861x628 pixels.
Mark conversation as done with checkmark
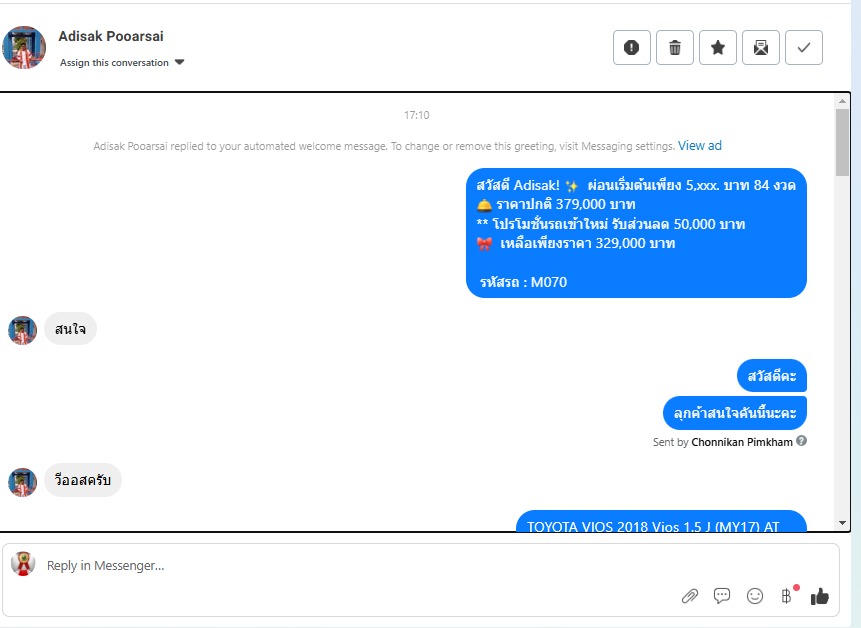tap(803, 48)
